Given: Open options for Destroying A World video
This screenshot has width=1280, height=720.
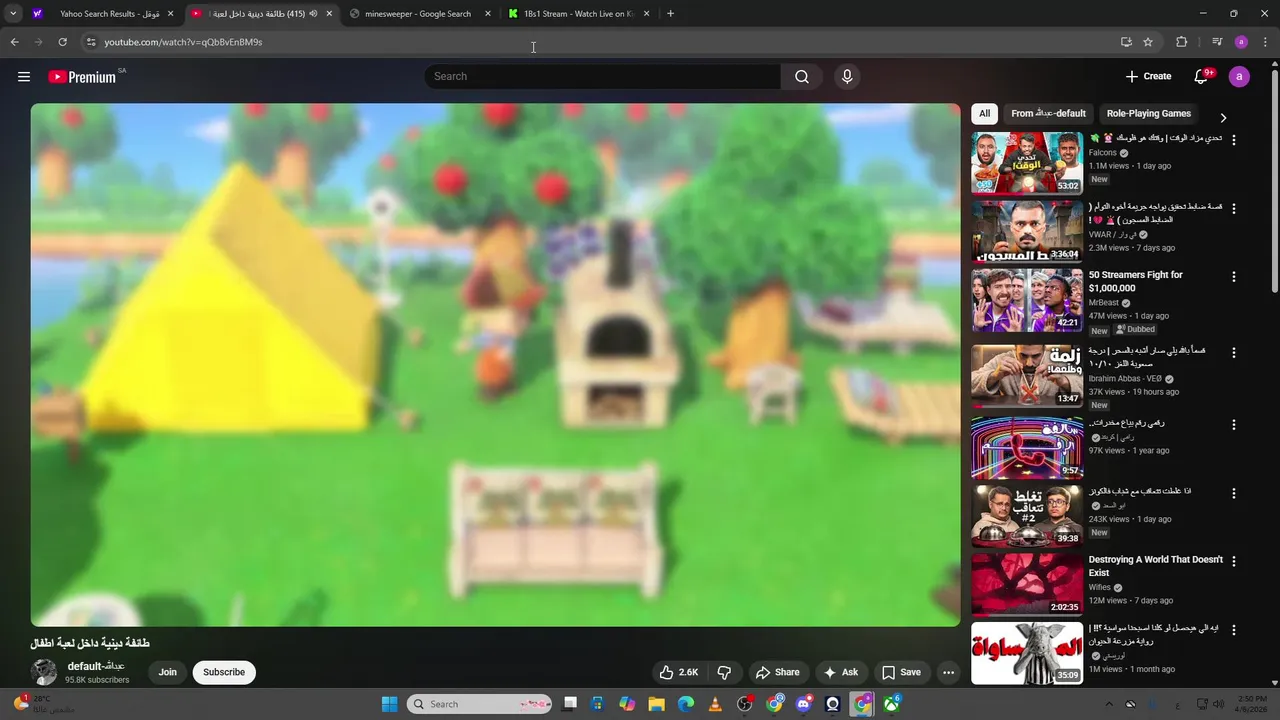Looking at the screenshot, I should click(1233, 562).
